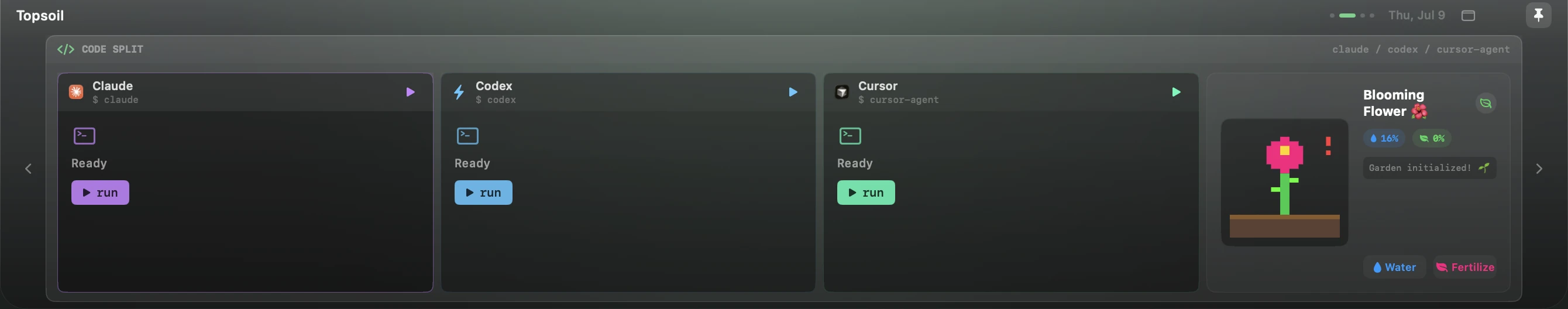Click the green run button for Cursor
Screen dimensions: 1568x309
click(866, 193)
